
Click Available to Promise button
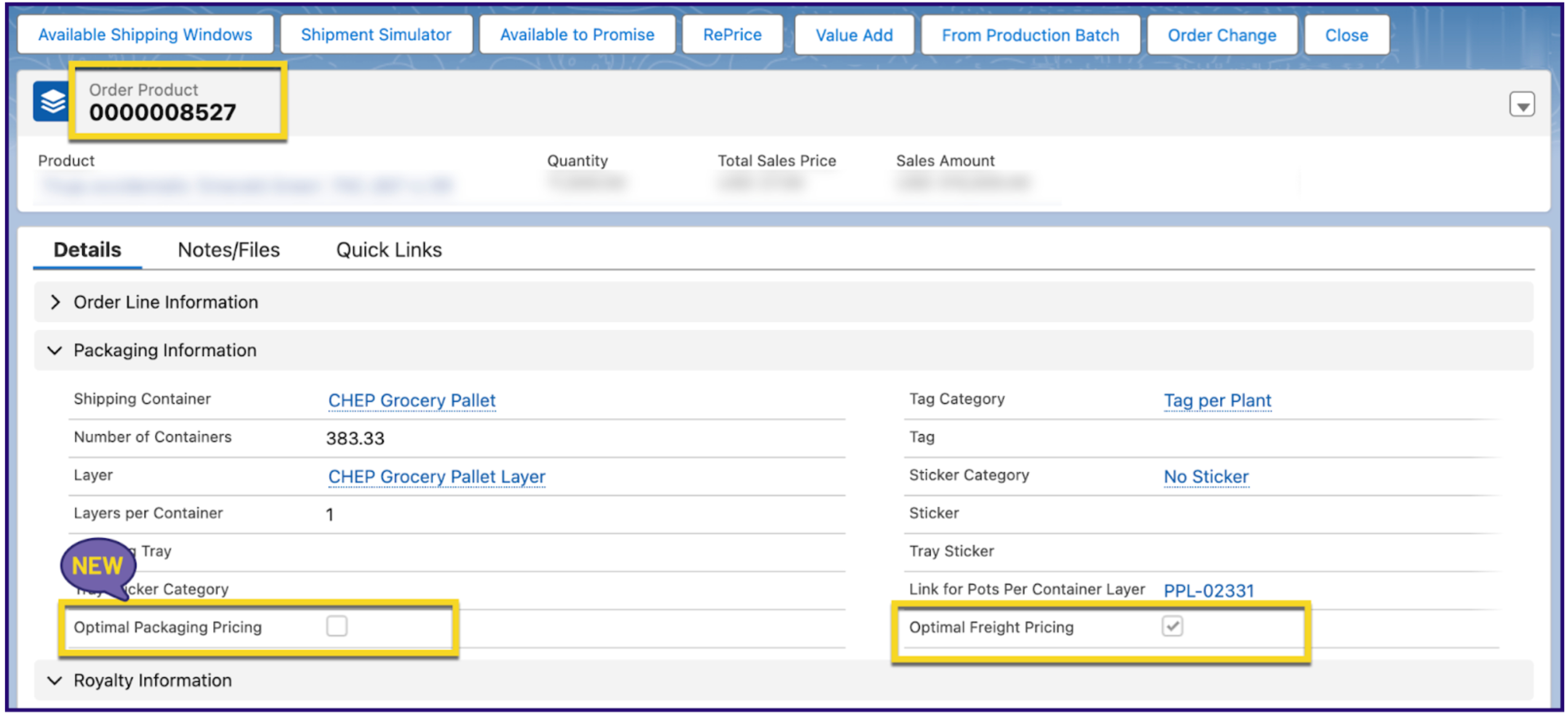[x=577, y=35]
